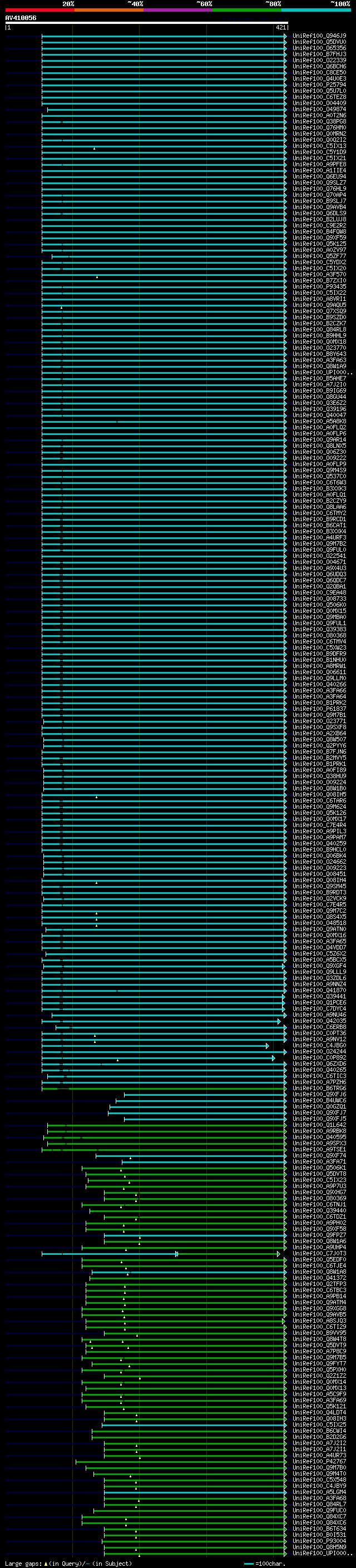Select the UniRef100_Q5PXH0 label
Screen dimensions: 356x1568
click(319, 1369)
